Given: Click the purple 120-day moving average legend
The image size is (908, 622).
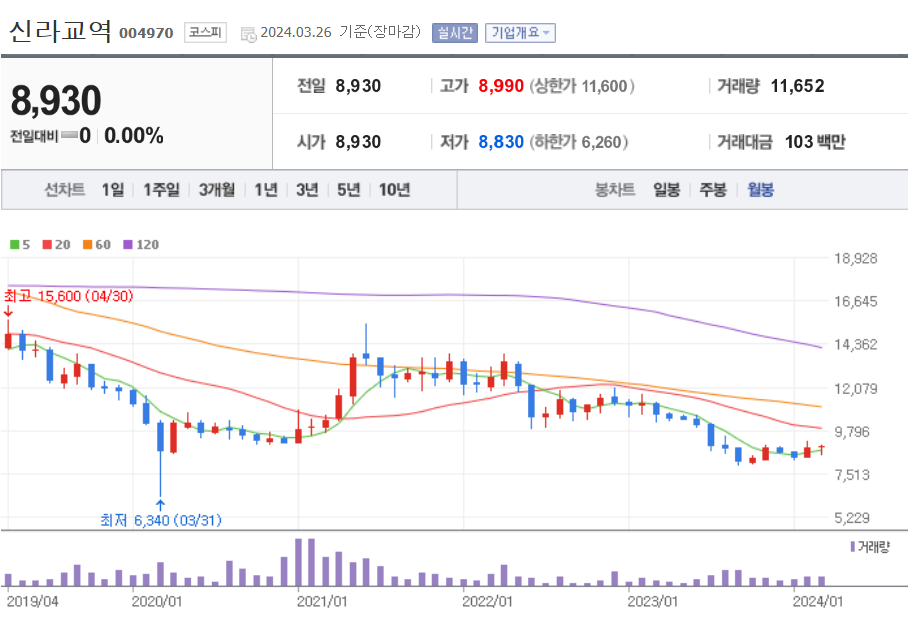Looking at the screenshot, I should click(141, 244).
